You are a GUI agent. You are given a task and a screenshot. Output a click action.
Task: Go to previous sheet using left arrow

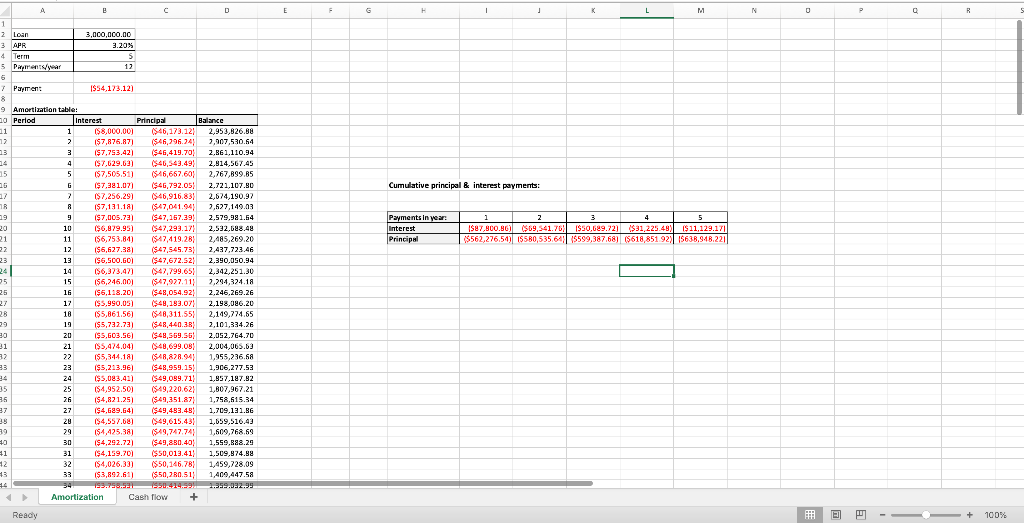tap(9, 498)
